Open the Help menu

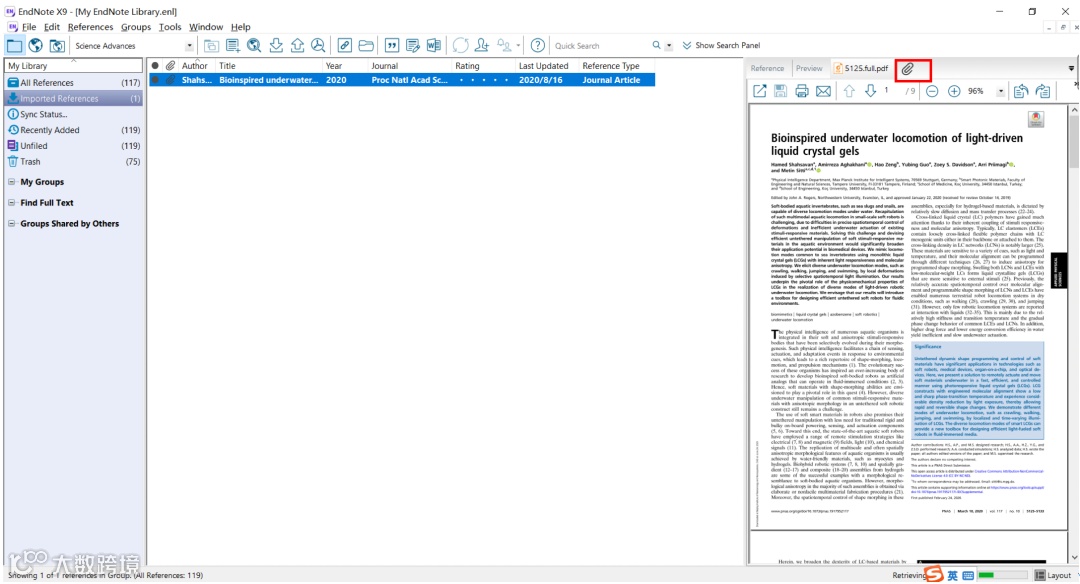tap(240, 27)
